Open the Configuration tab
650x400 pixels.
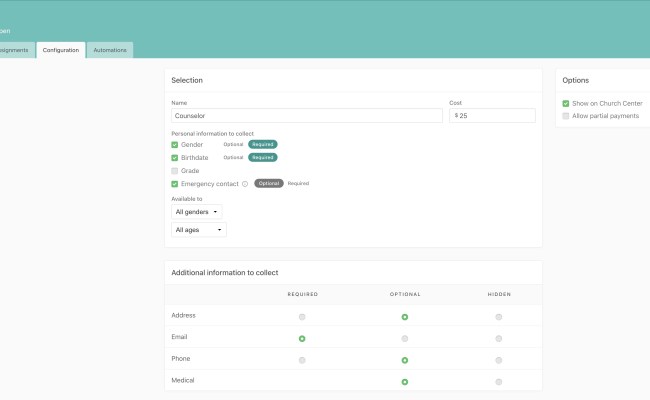click(61, 50)
